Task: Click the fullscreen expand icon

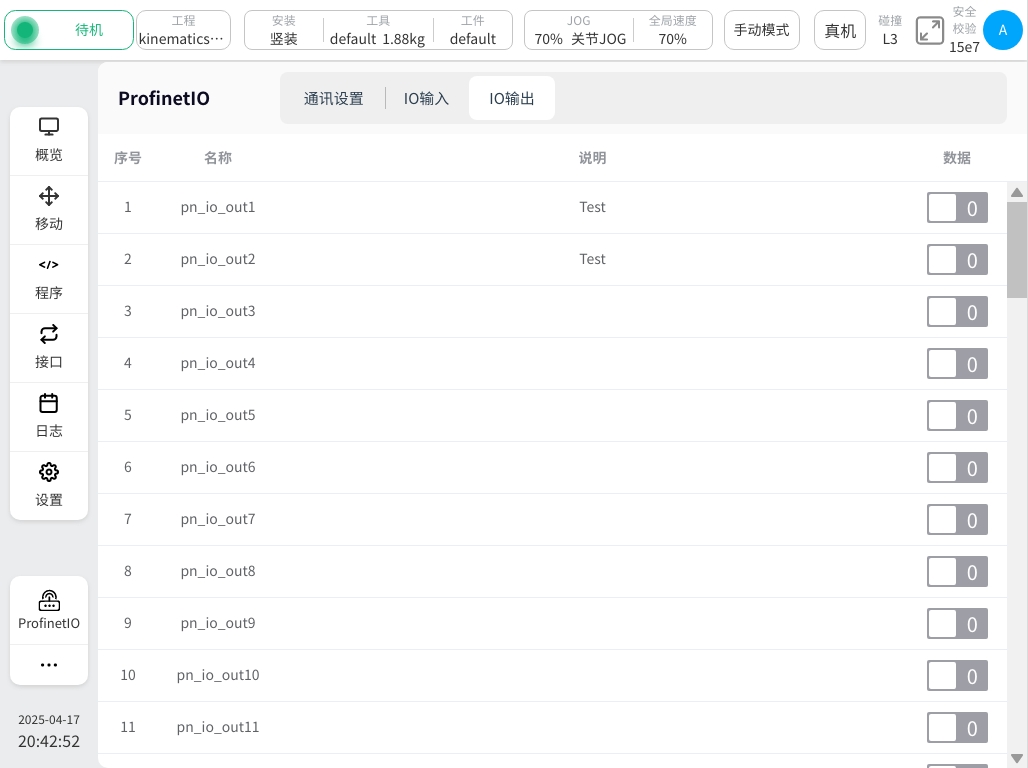Action: click(930, 30)
